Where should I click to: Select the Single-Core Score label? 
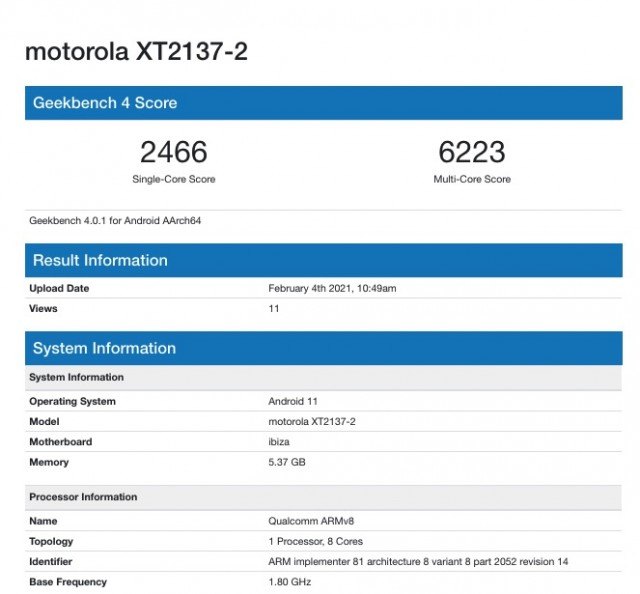pyautogui.click(x=173, y=180)
